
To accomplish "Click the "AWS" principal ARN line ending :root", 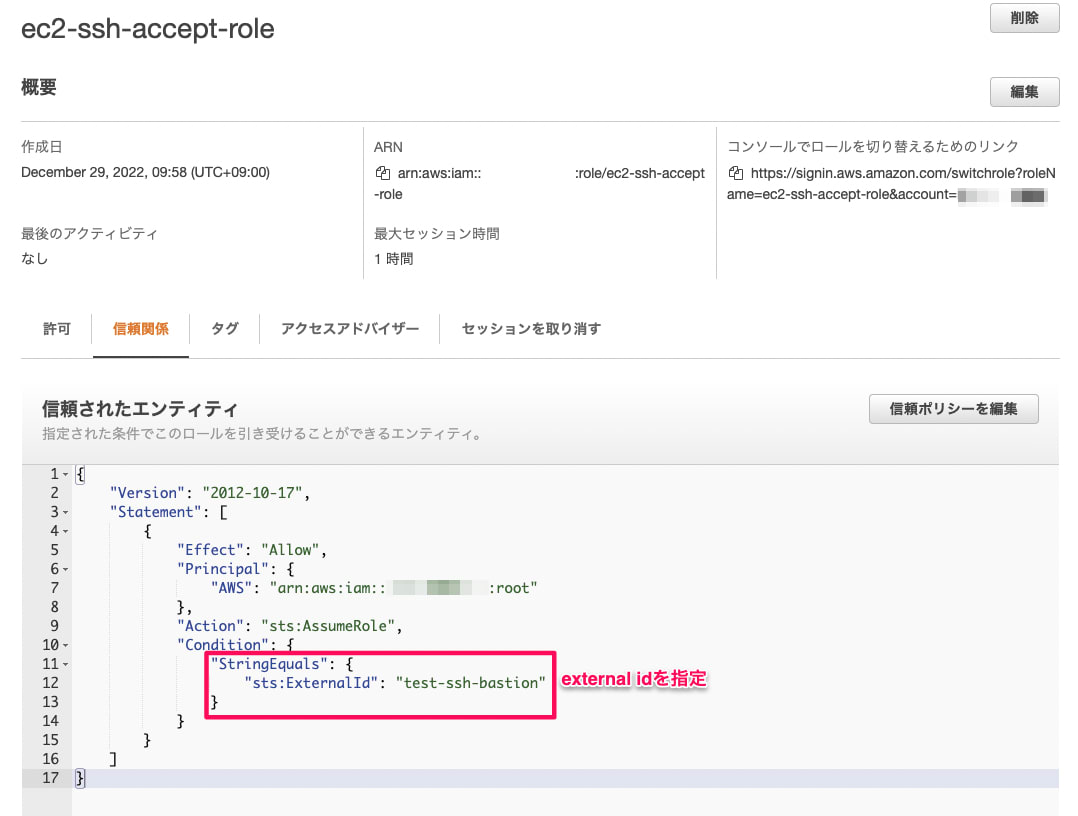I will 374,588.
